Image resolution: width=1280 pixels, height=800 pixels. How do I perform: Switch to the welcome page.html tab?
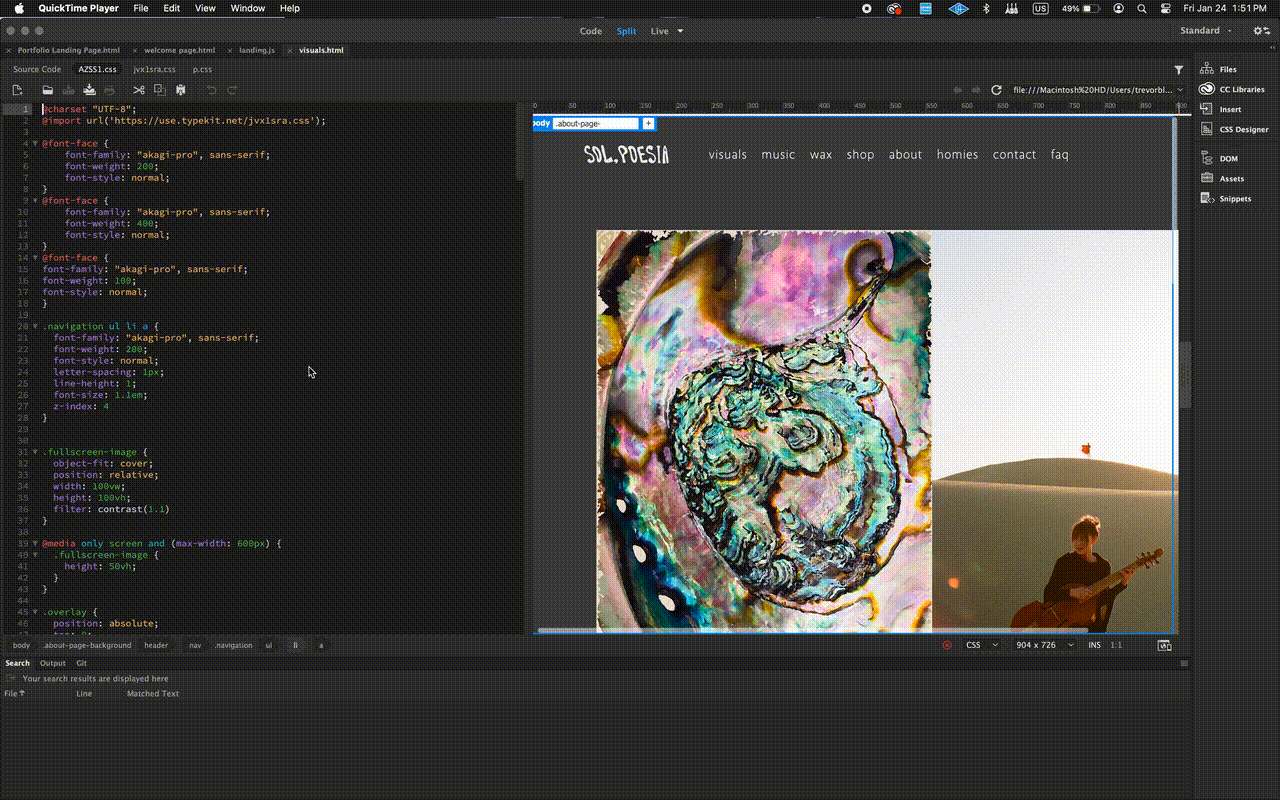tap(179, 50)
